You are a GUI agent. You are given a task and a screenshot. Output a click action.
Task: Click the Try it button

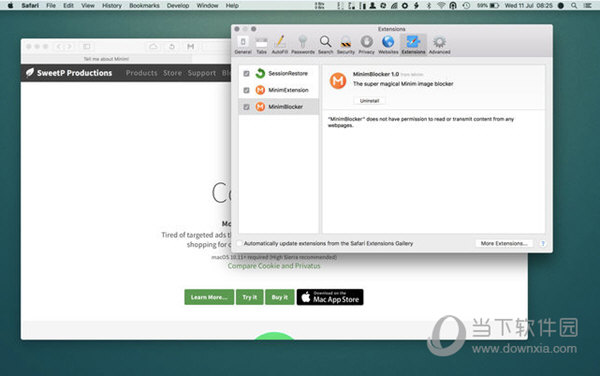tap(249, 297)
